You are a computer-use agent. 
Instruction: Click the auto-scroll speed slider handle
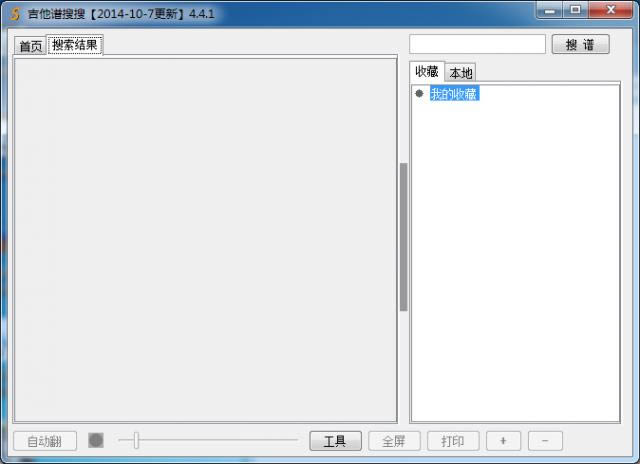coord(136,440)
